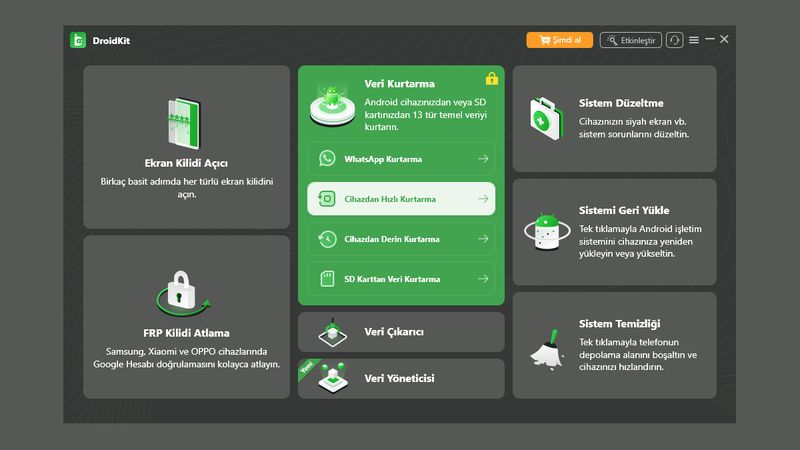Click arrow next to SD Karttan Veri Kurtarma
Image resolution: width=800 pixels, height=450 pixels.
pos(483,279)
